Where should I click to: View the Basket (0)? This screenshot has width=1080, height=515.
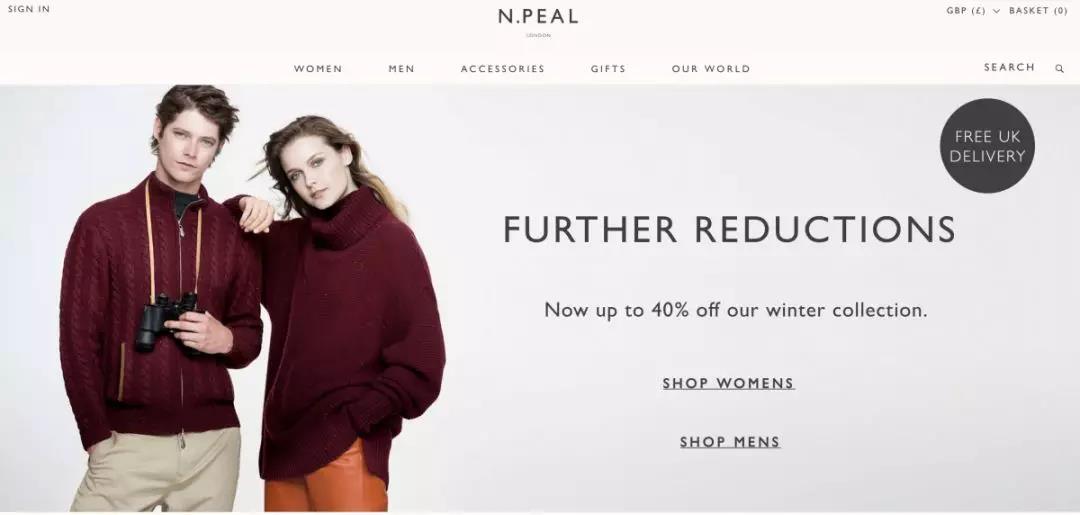pyautogui.click(x=1038, y=11)
